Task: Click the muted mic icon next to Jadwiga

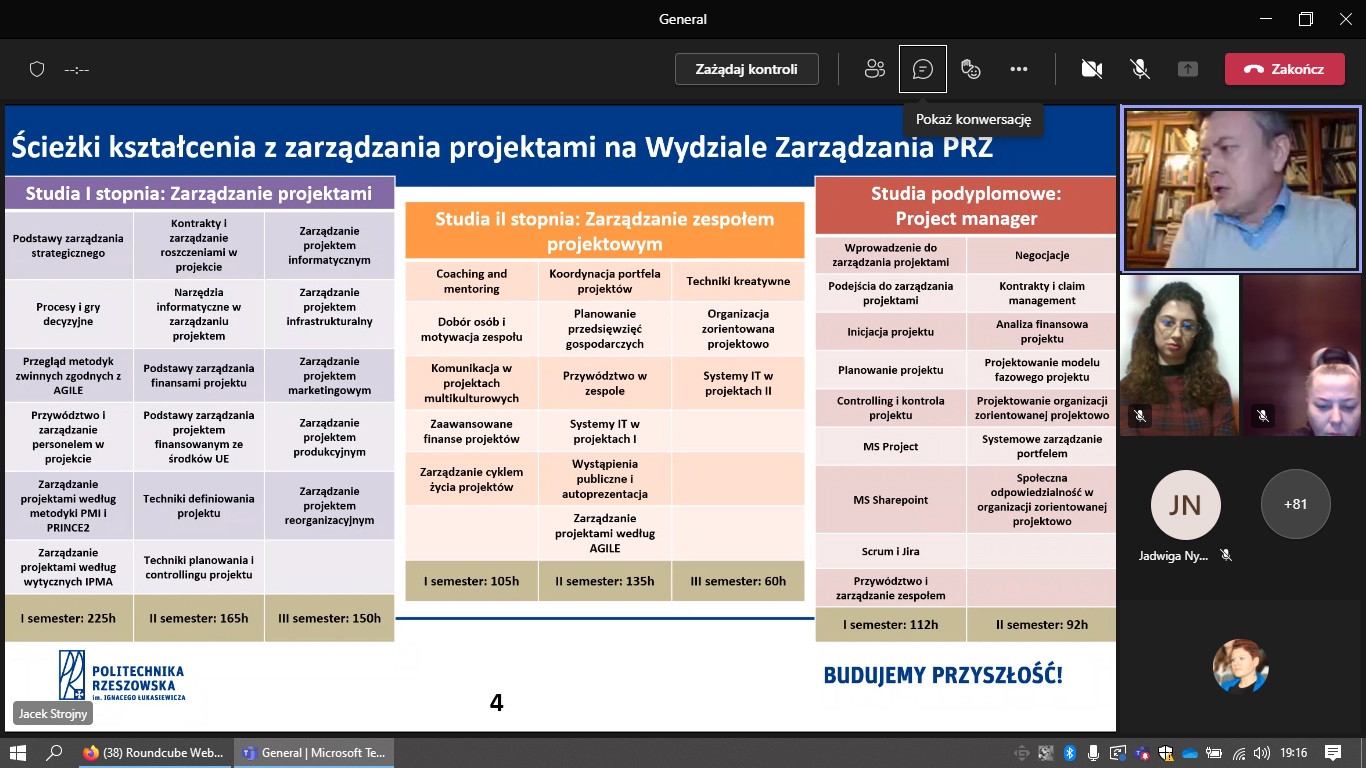Action: click(x=1225, y=555)
